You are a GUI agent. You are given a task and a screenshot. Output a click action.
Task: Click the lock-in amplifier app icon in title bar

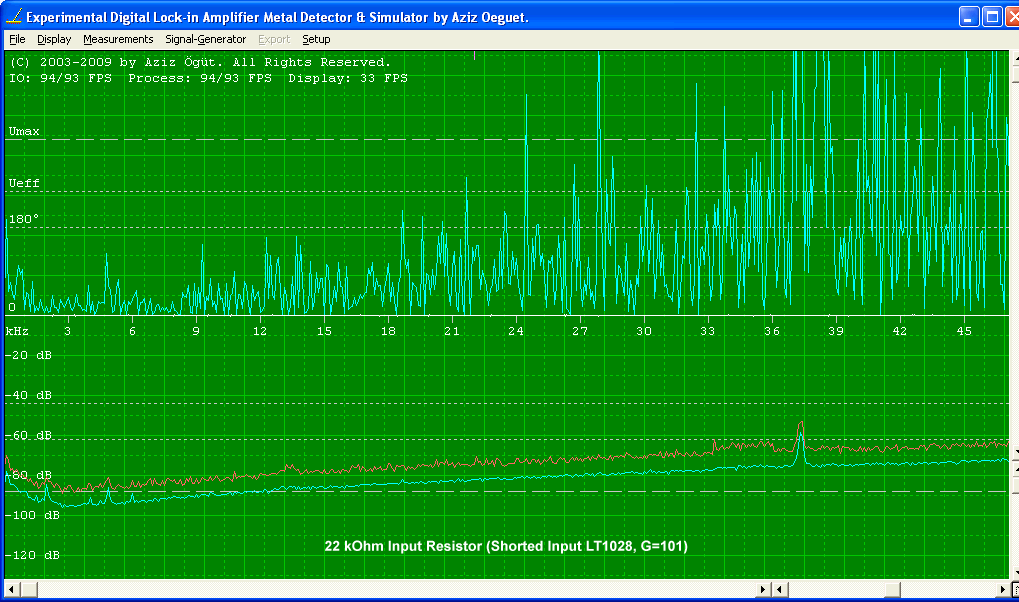pos(13,17)
